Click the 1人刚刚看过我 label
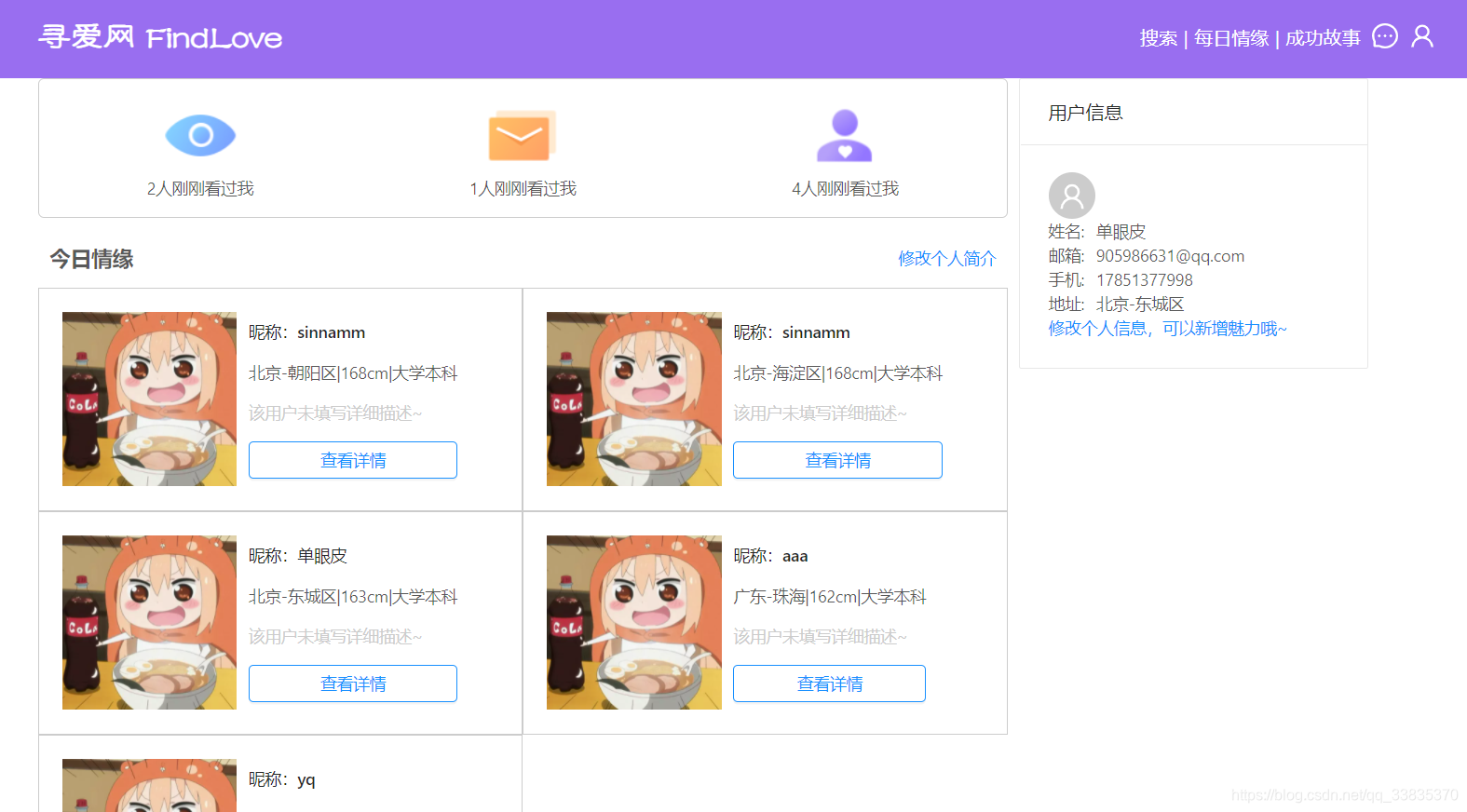1467x812 pixels. coord(523,189)
